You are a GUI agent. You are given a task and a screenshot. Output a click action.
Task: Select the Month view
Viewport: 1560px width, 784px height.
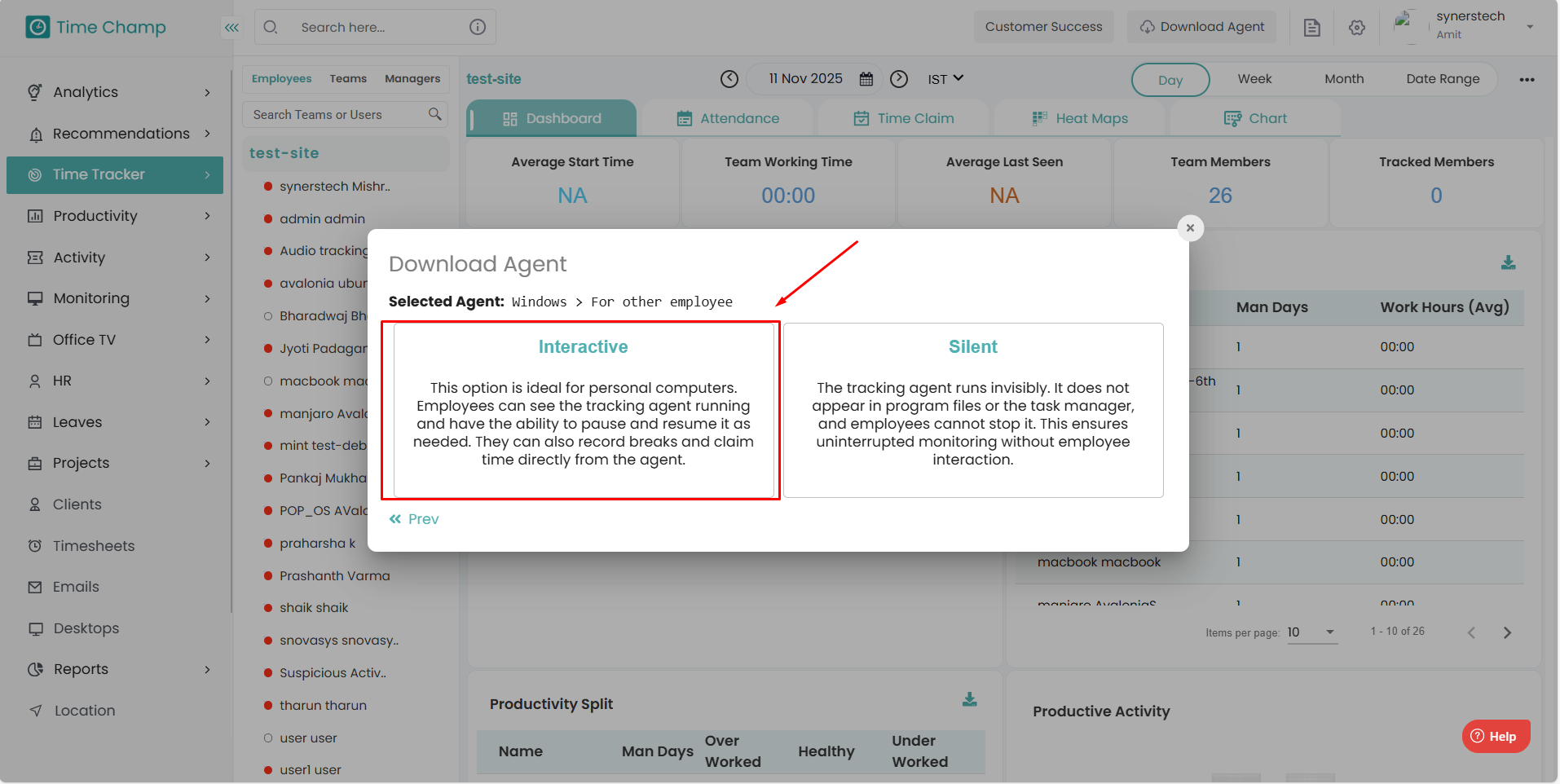(1344, 79)
